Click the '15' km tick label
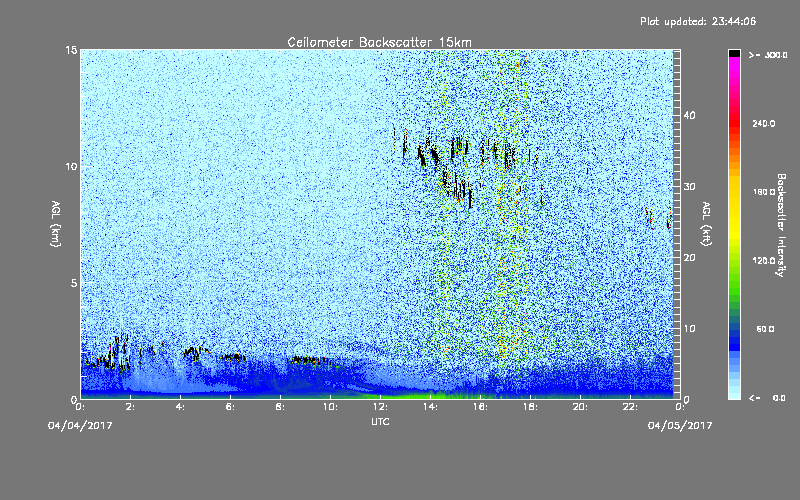 71,50
